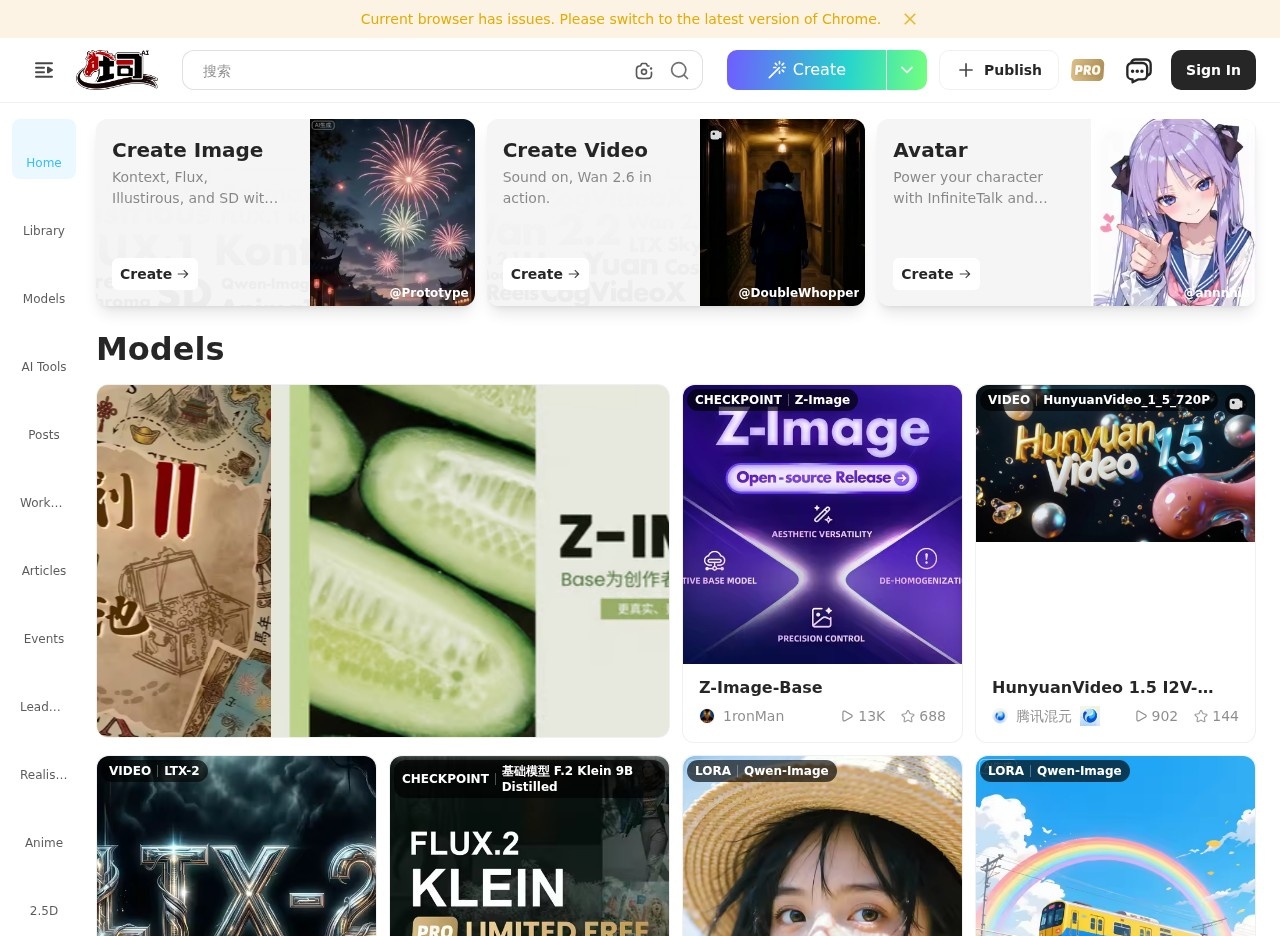This screenshot has height=936, width=1280.
Task: Go to Models in the sidebar
Action: (44, 298)
